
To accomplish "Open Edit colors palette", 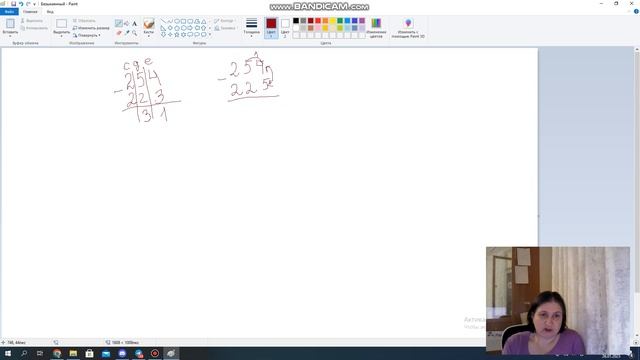I will pyautogui.click(x=376, y=28).
